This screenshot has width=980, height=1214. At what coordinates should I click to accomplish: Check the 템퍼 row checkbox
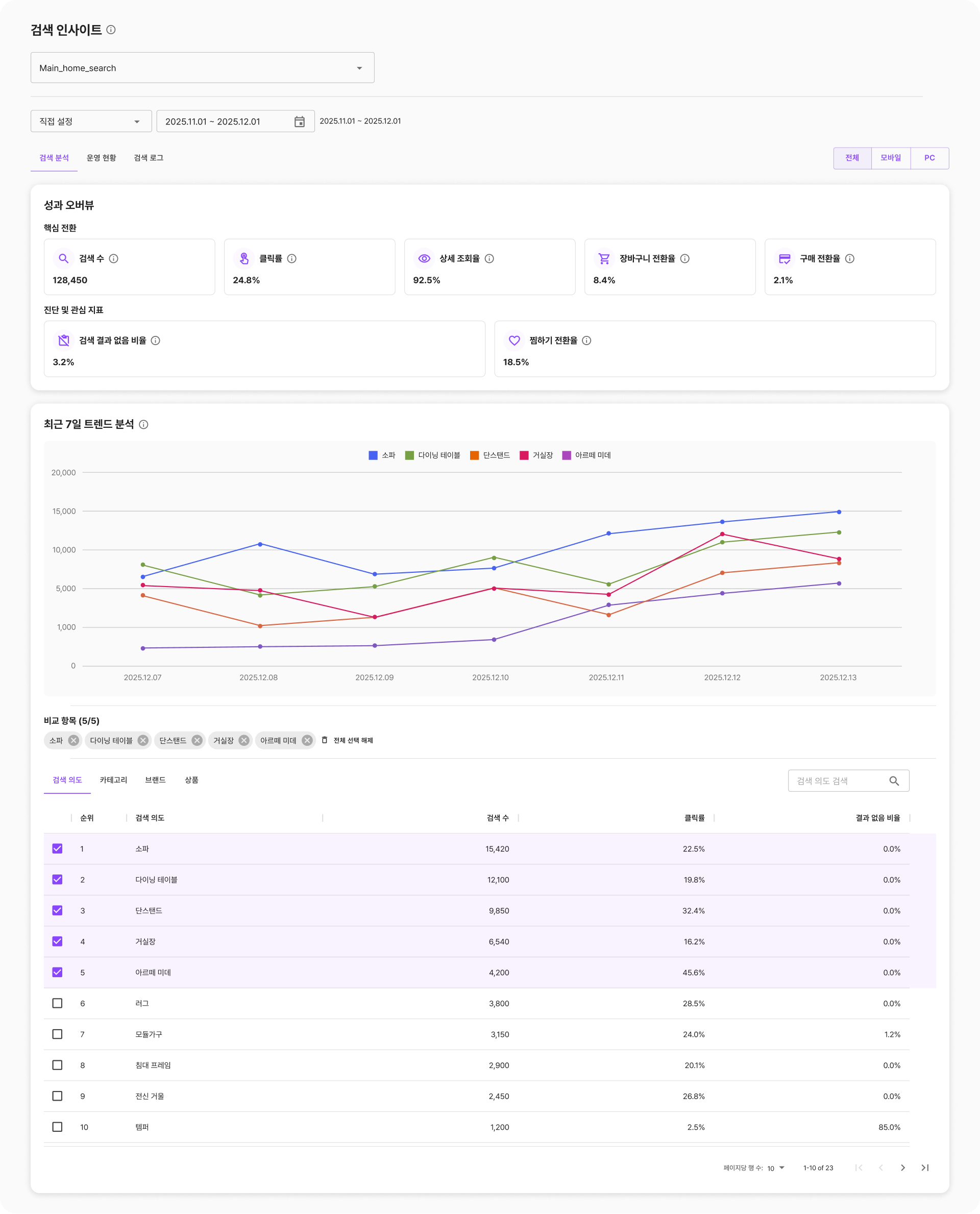58,1127
